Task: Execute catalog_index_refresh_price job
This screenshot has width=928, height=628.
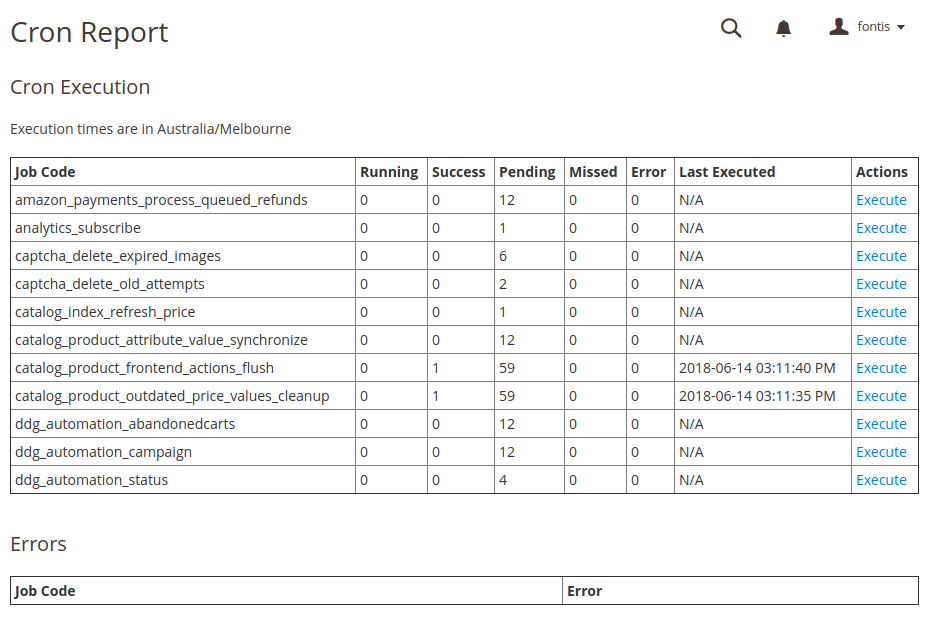Action: pyautogui.click(x=881, y=312)
